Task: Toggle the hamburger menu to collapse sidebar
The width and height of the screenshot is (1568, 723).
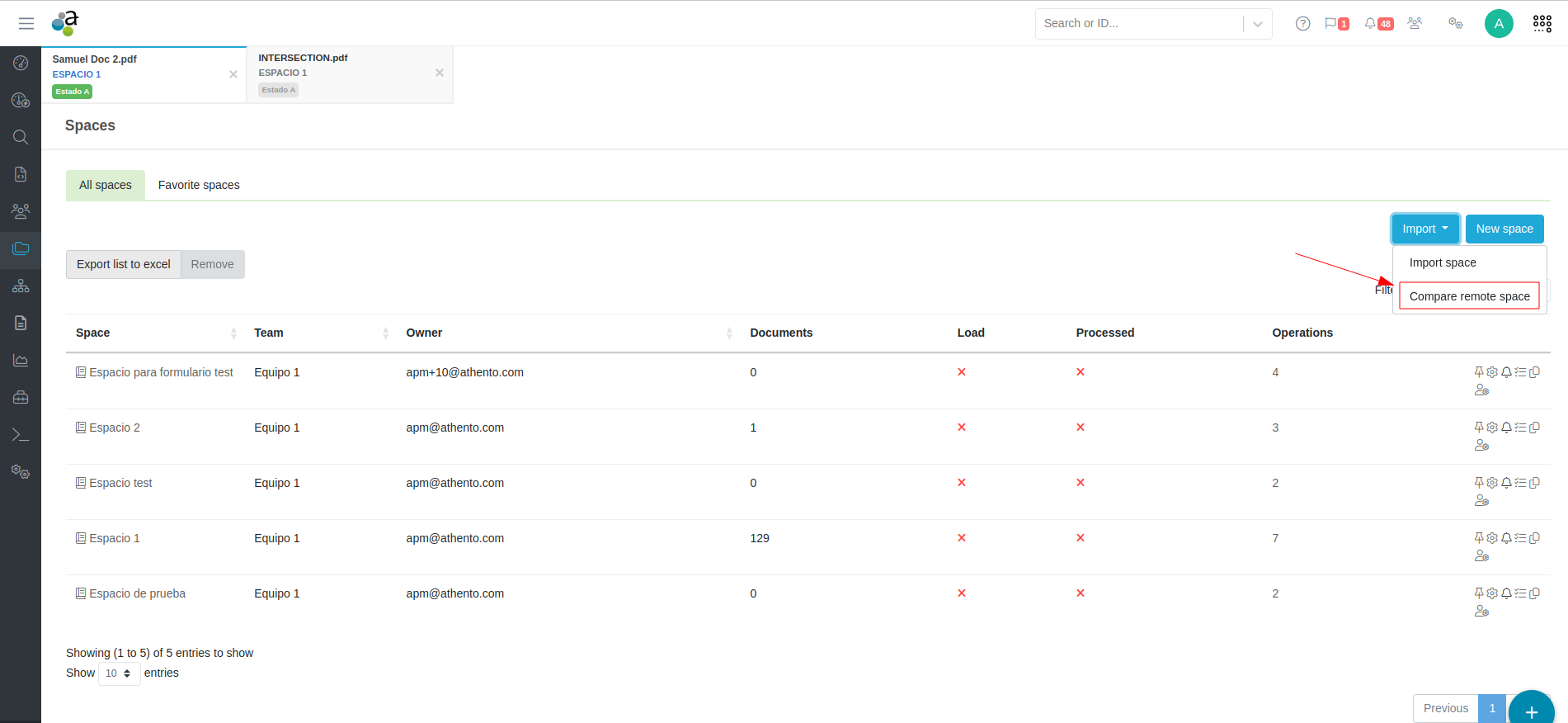Action: coord(26,23)
